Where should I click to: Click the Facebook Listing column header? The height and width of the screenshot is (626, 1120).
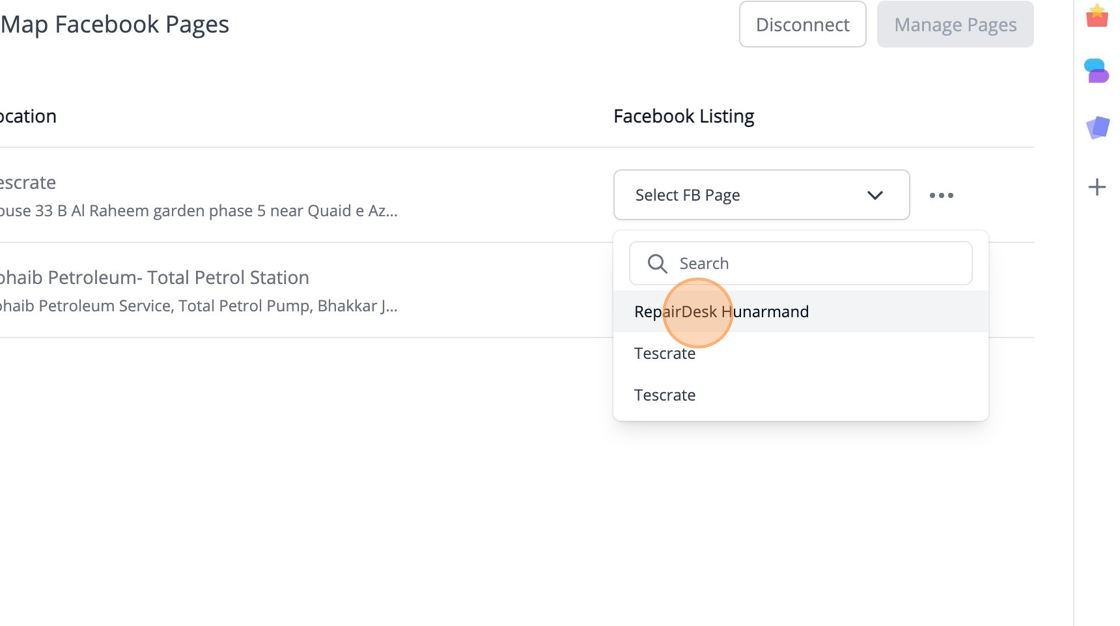684,116
